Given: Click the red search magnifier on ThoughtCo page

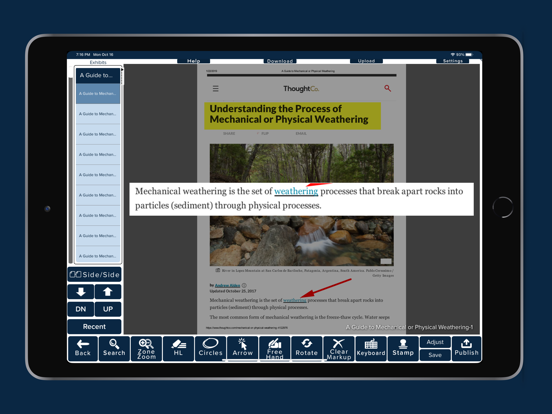Looking at the screenshot, I should click(x=387, y=88).
